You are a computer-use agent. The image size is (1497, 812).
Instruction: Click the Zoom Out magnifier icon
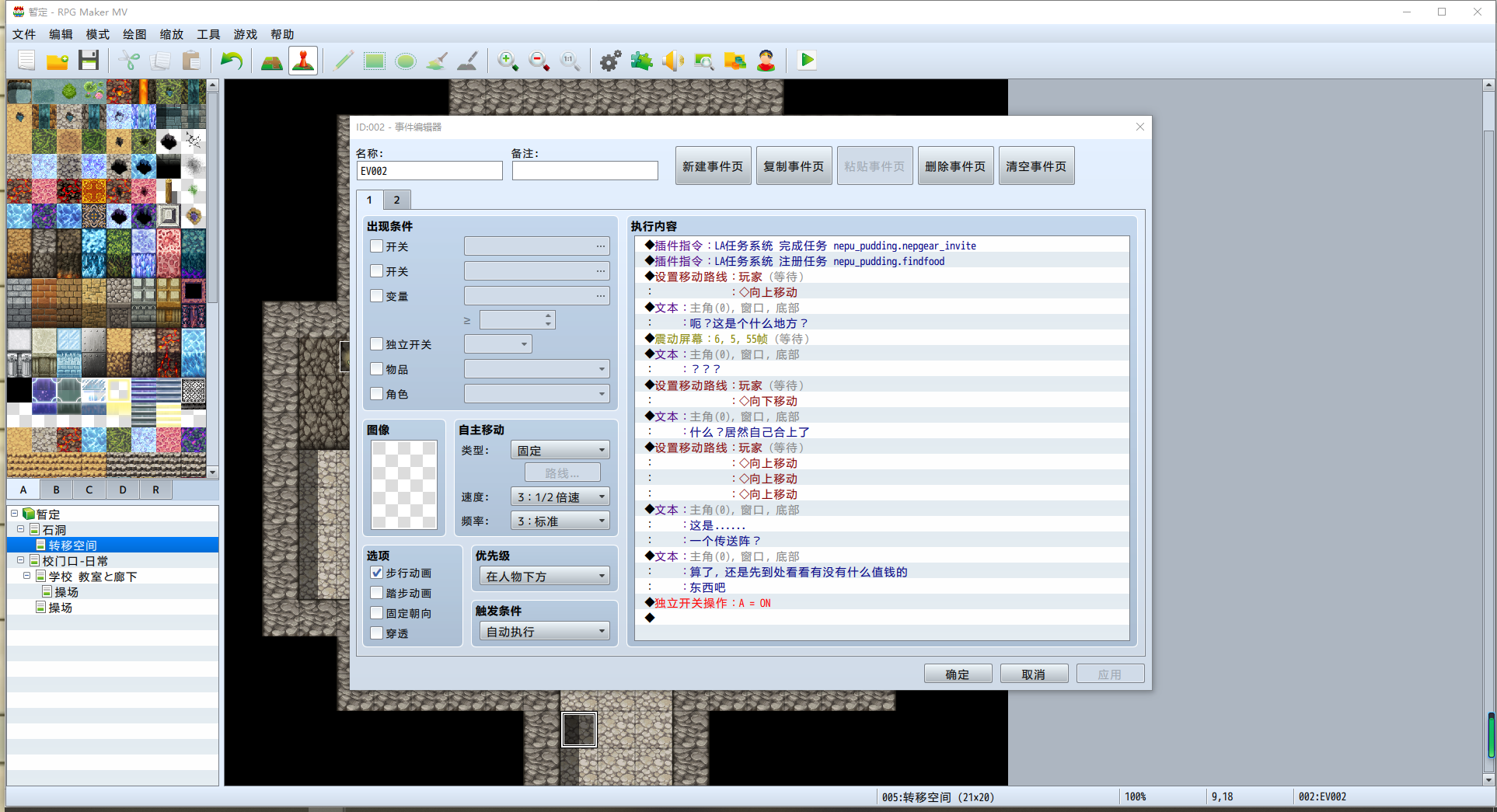click(x=539, y=61)
